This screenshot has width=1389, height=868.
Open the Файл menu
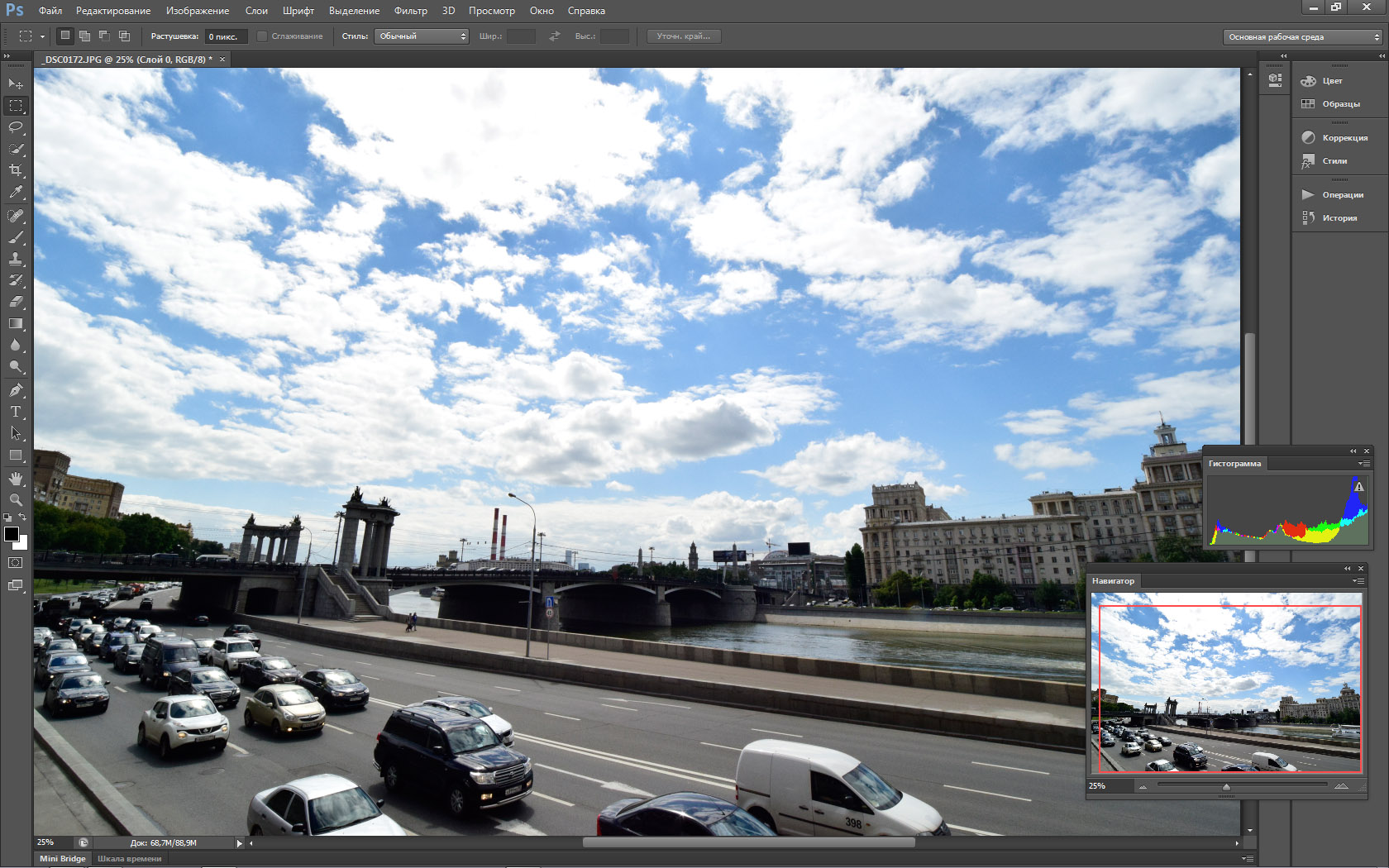coord(50,11)
